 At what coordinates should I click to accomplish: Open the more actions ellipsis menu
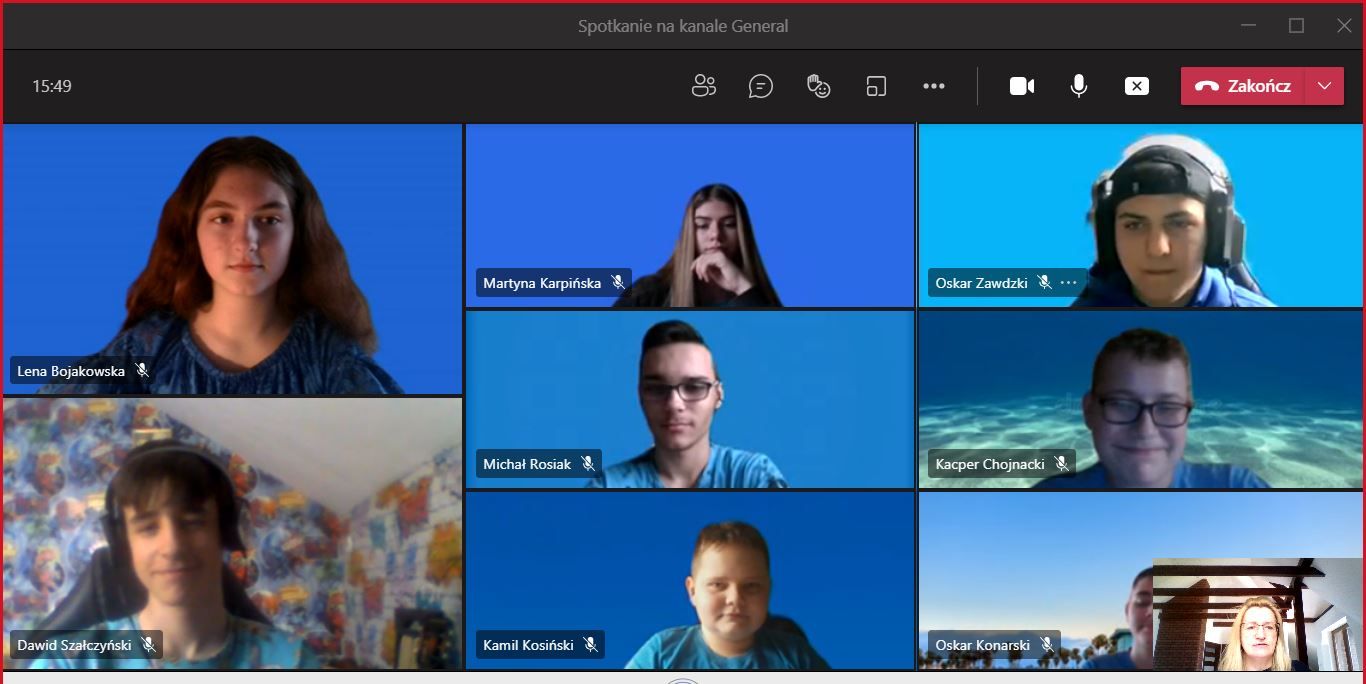coord(934,86)
